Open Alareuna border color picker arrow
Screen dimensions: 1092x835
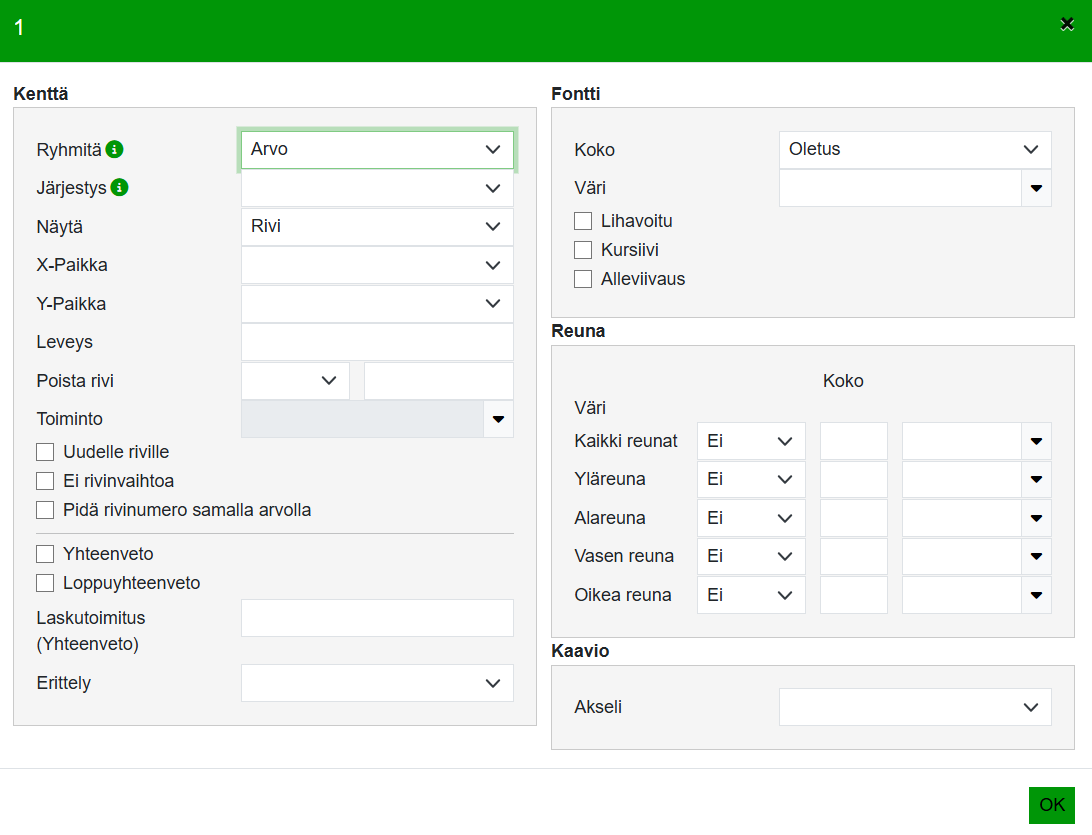pos(1036,518)
